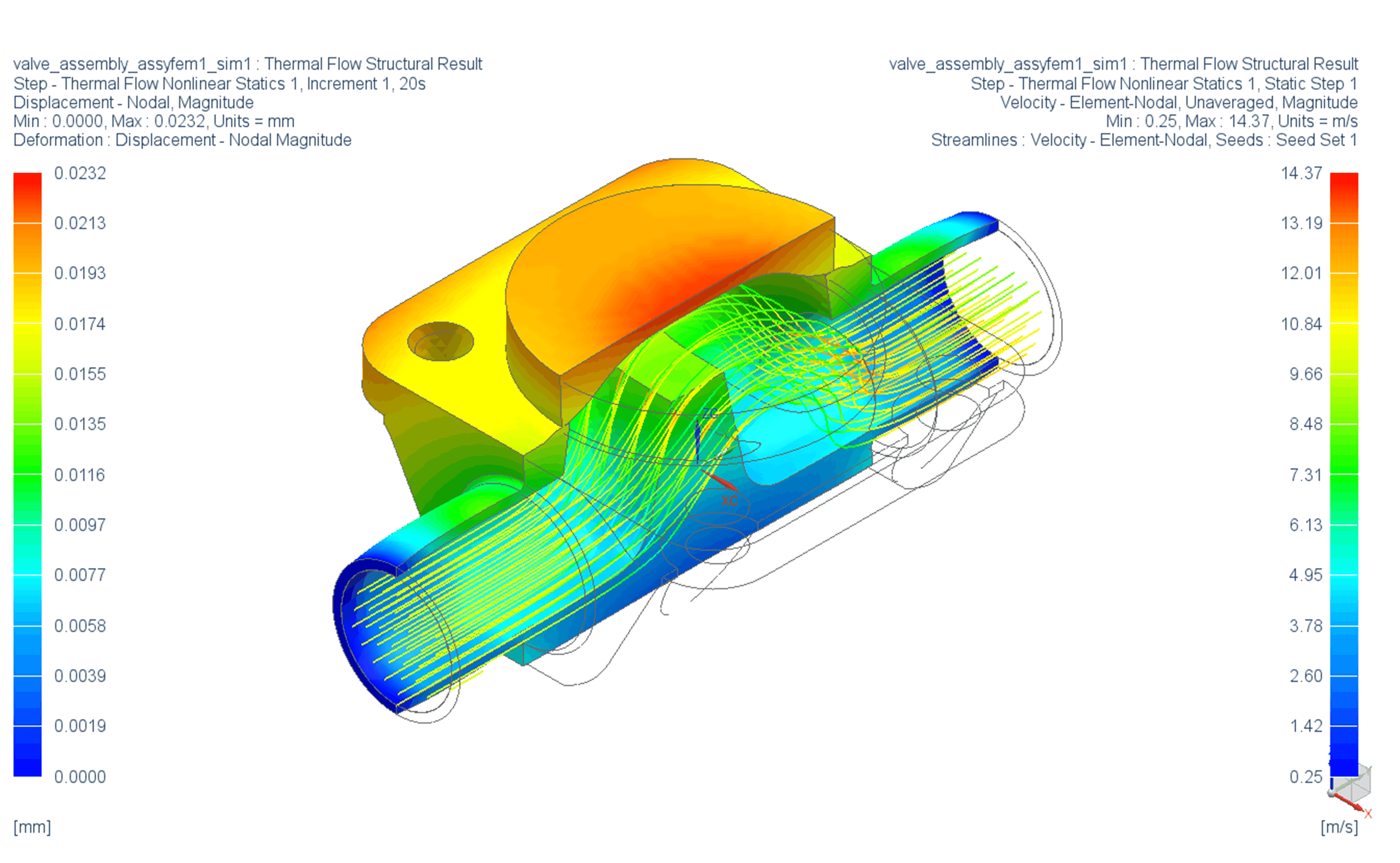Screen dimensions: 1400x863
Task: Click the 'Displacement - Nodal, Magnitude' header line
Action: 134,103
